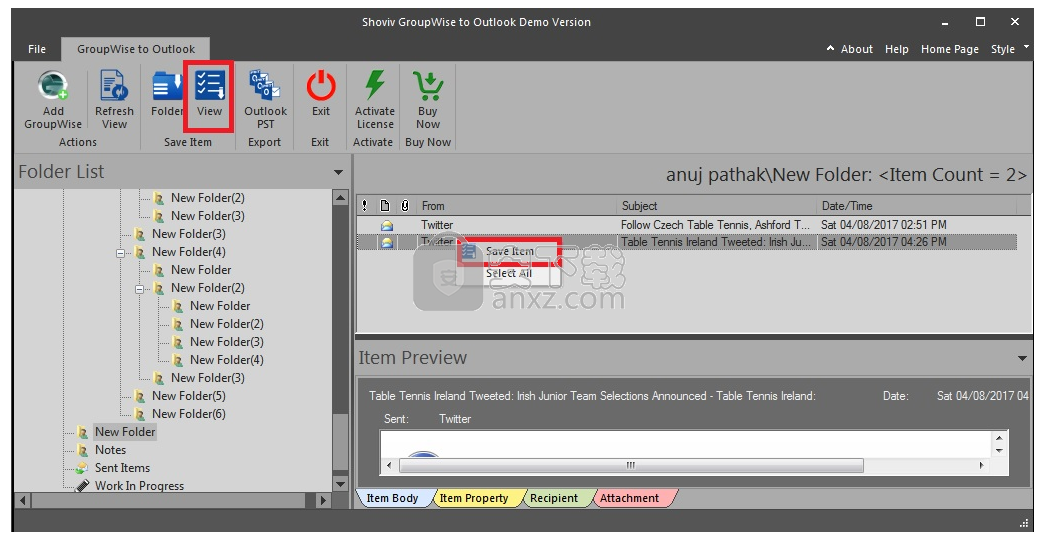Sort messages by the From column
Viewport: 1043px width, 546px height.
coord(517,206)
